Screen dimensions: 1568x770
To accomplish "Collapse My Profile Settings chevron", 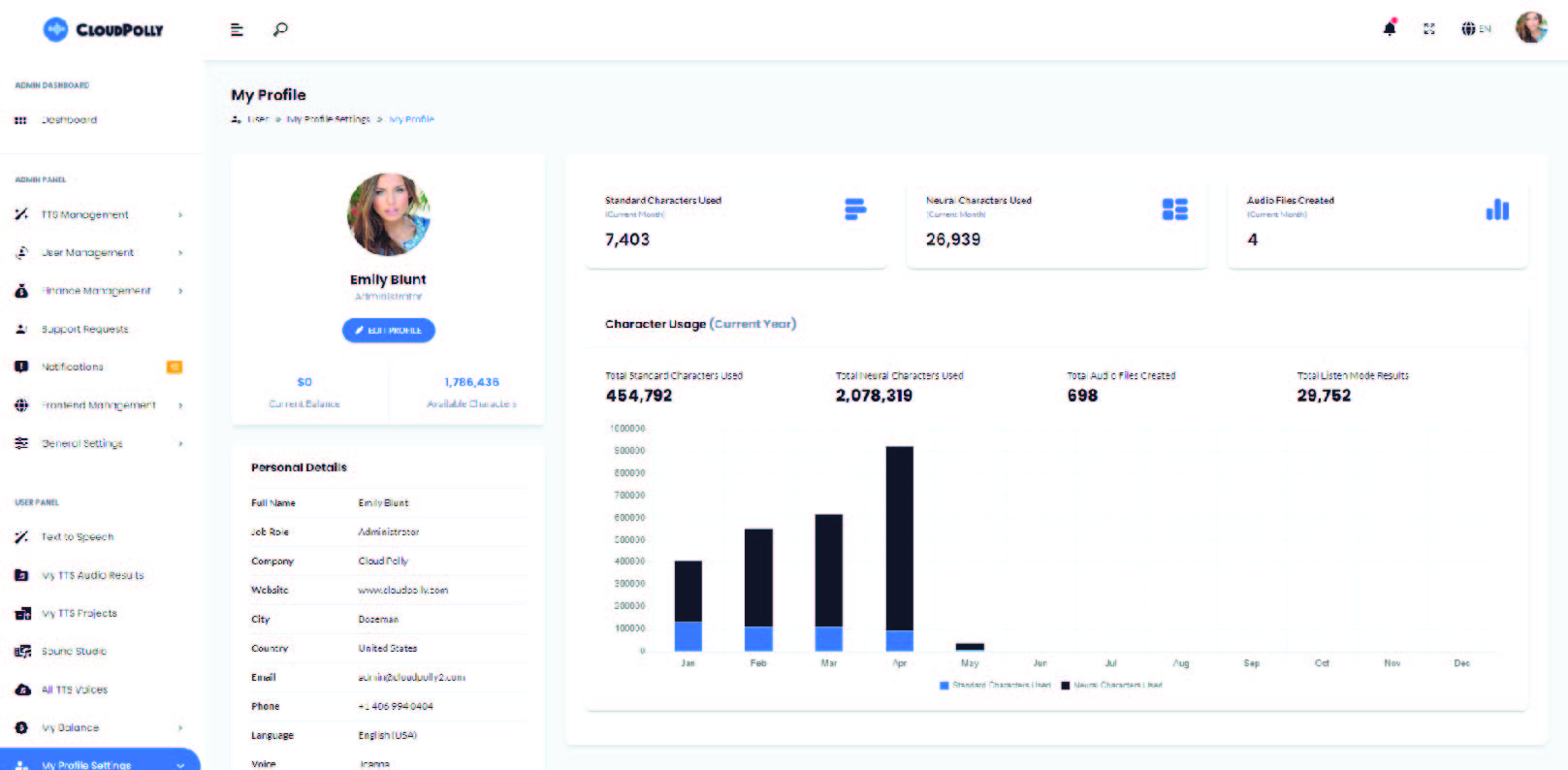I will (180, 765).
